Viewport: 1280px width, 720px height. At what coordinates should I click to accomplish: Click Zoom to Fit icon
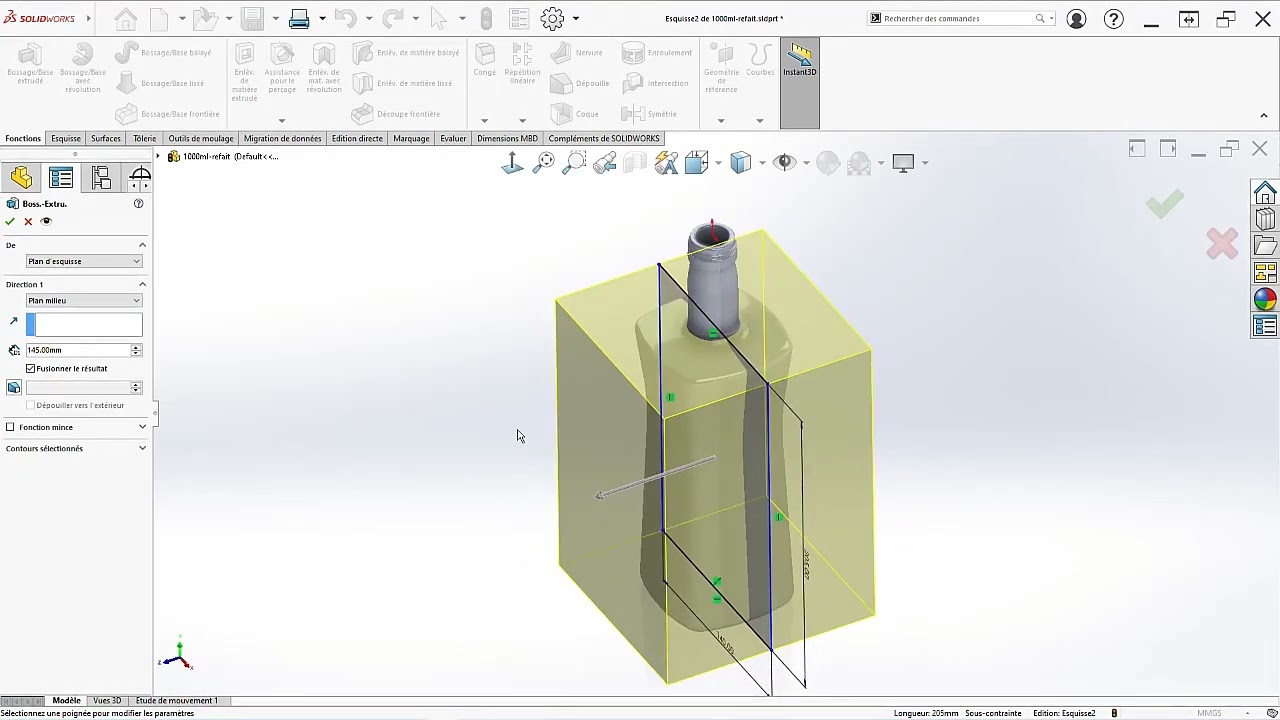tap(544, 163)
